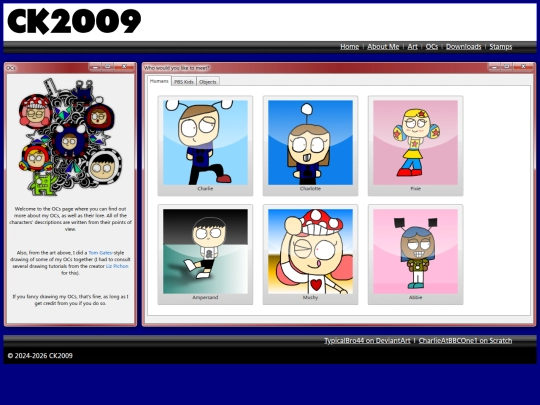Click the CK2009 site logo
The height and width of the screenshot is (405, 540).
click(74, 21)
